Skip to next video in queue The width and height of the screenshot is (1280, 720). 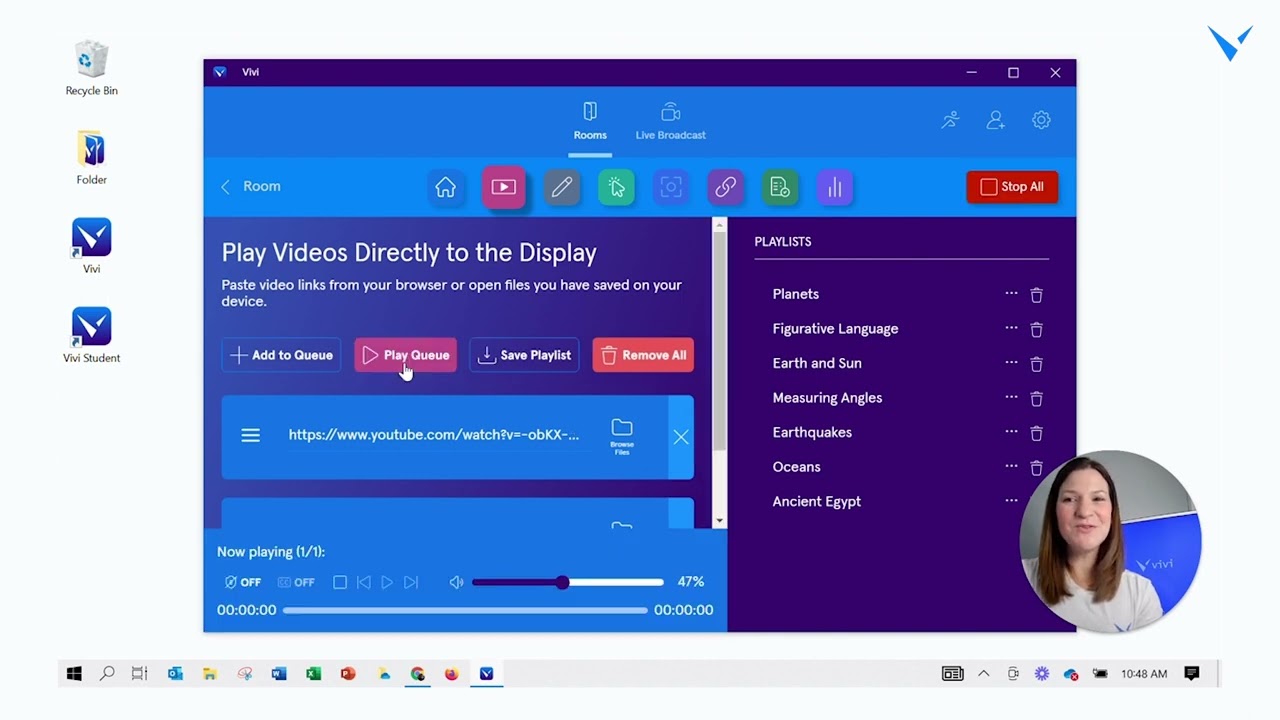pyautogui.click(x=411, y=582)
